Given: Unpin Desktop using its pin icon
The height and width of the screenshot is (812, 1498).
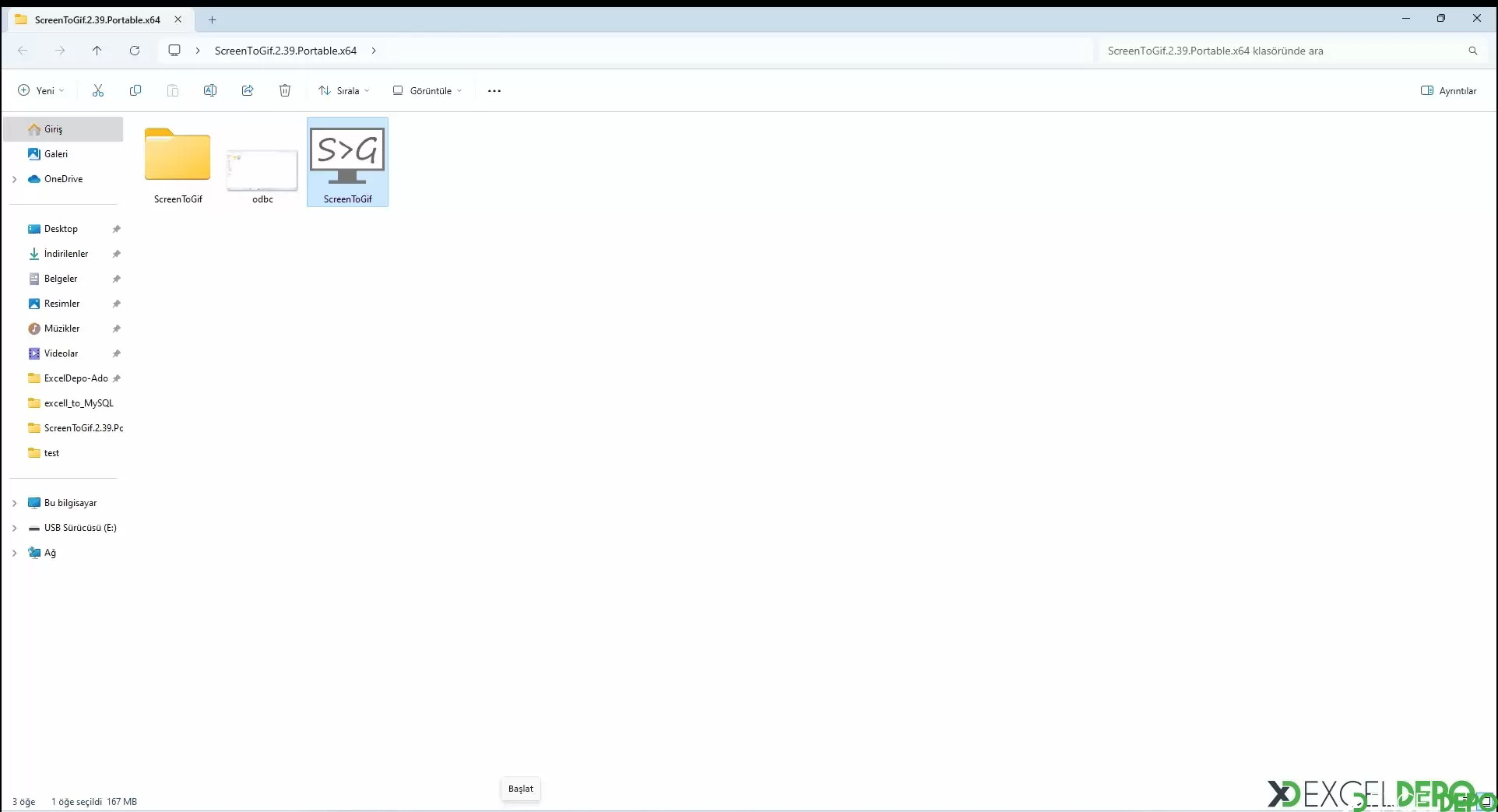Looking at the screenshot, I should (x=117, y=229).
